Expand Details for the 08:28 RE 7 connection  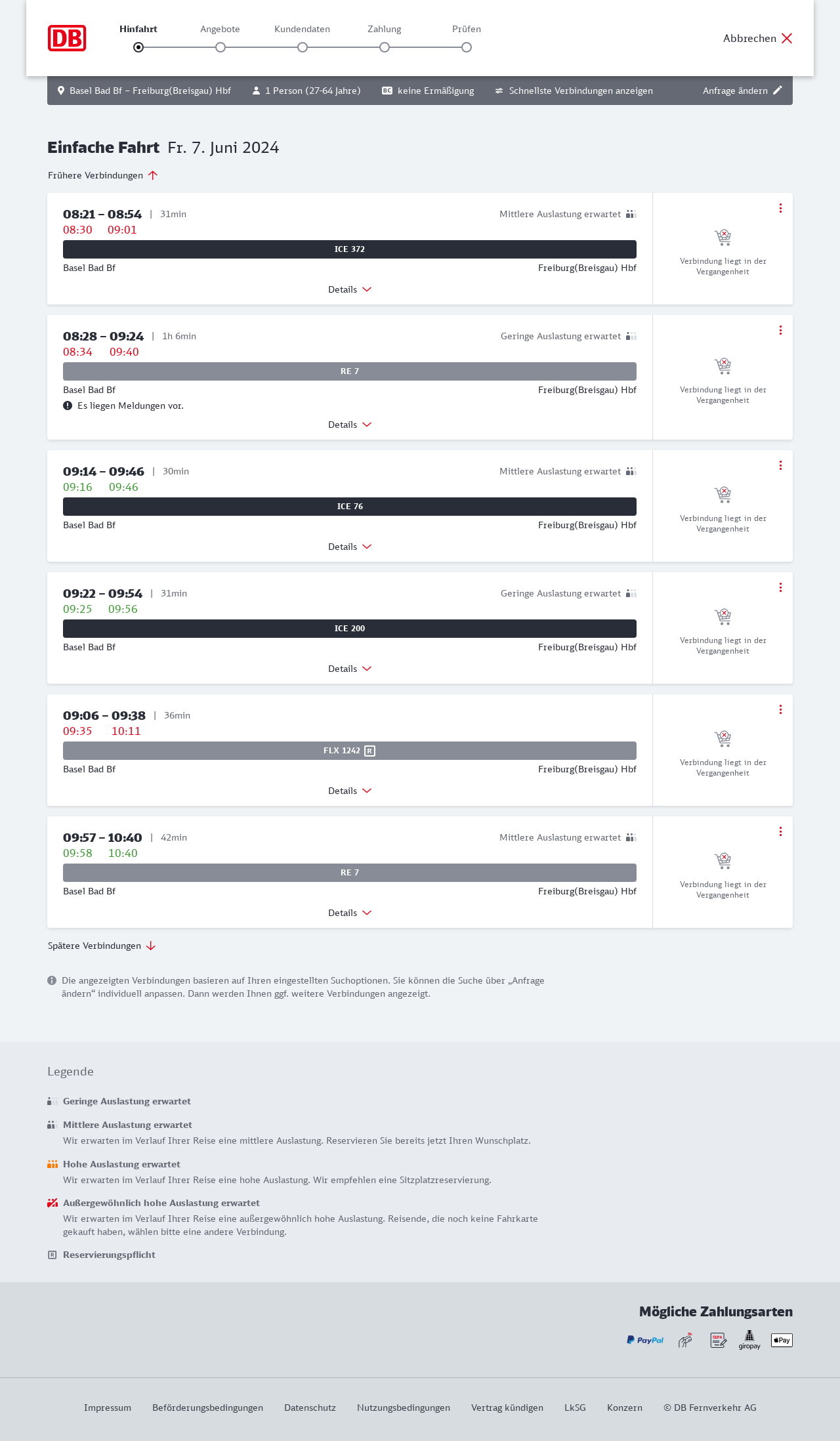coord(350,425)
